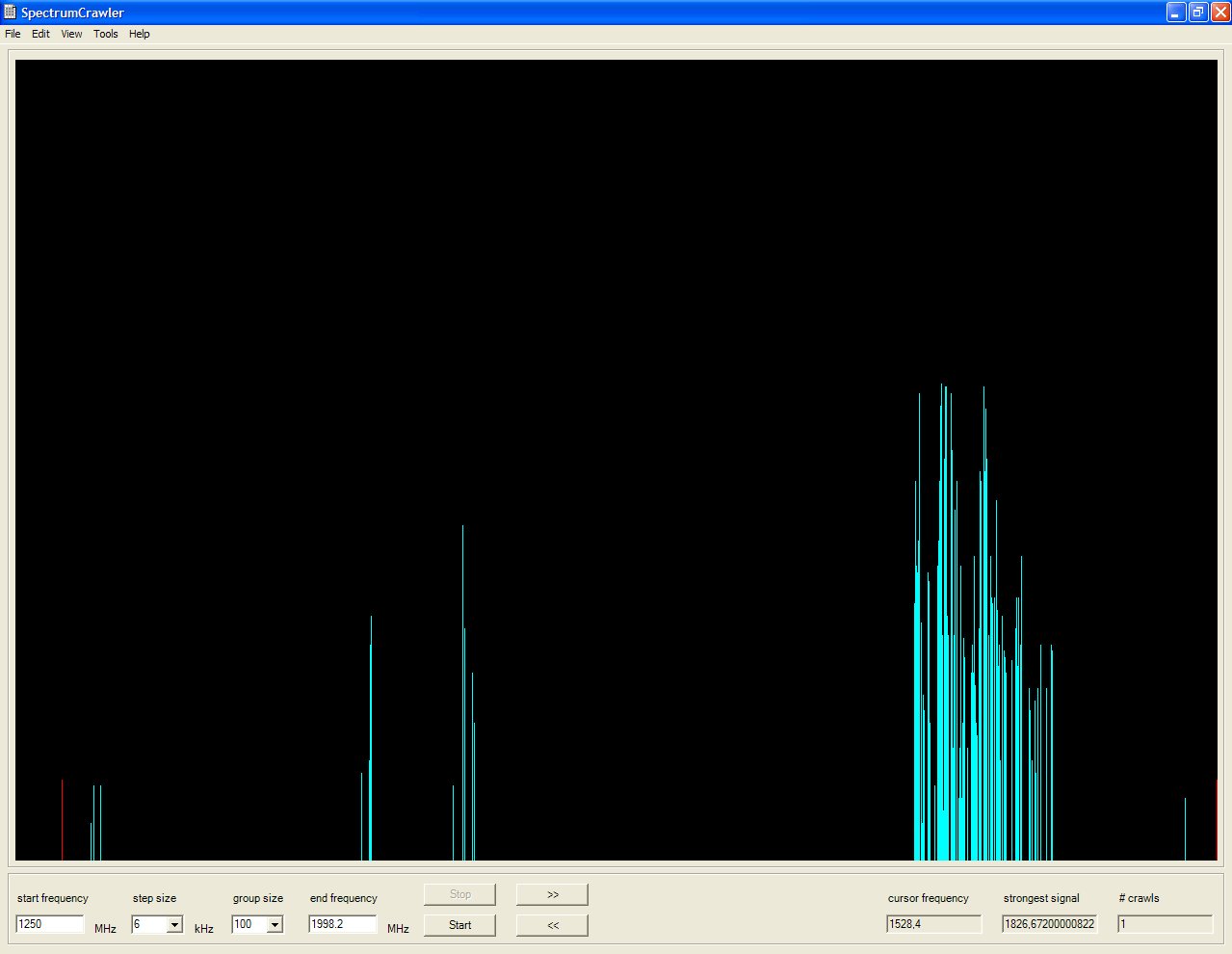Click the 'start frequency' label
The image size is (1232, 954).
pos(53,898)
